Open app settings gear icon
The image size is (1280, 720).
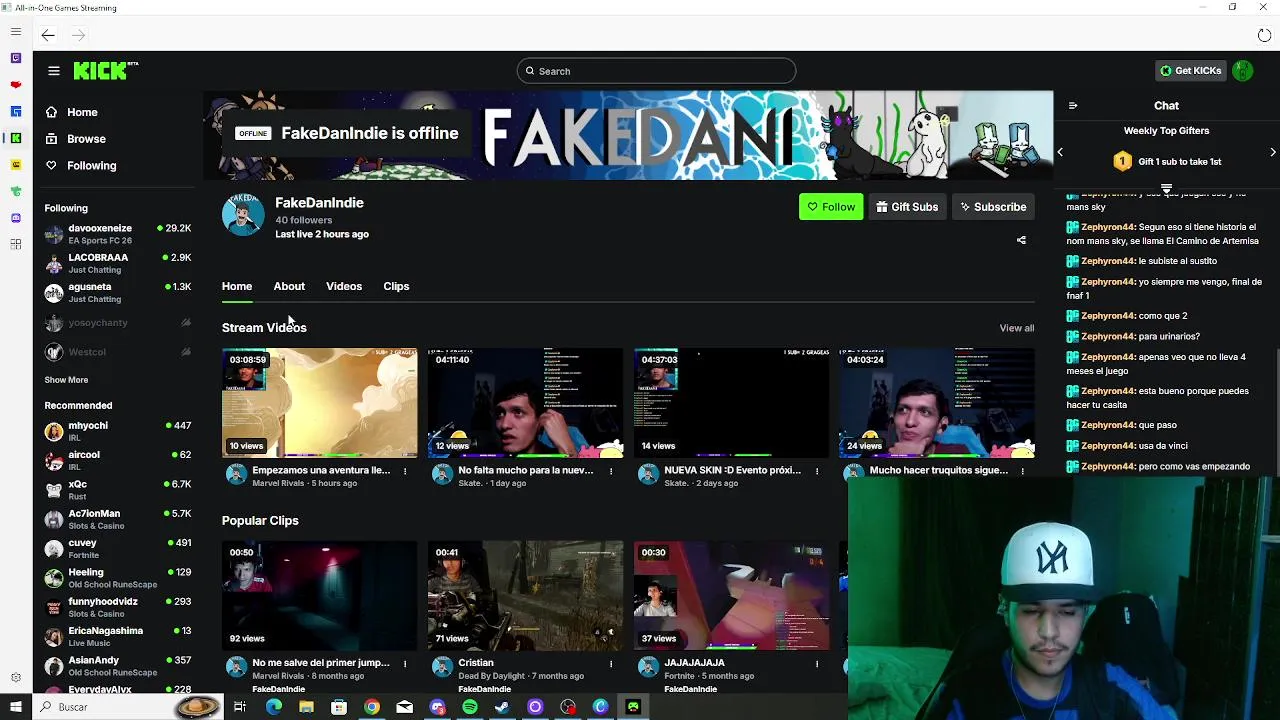click(16, 677)
